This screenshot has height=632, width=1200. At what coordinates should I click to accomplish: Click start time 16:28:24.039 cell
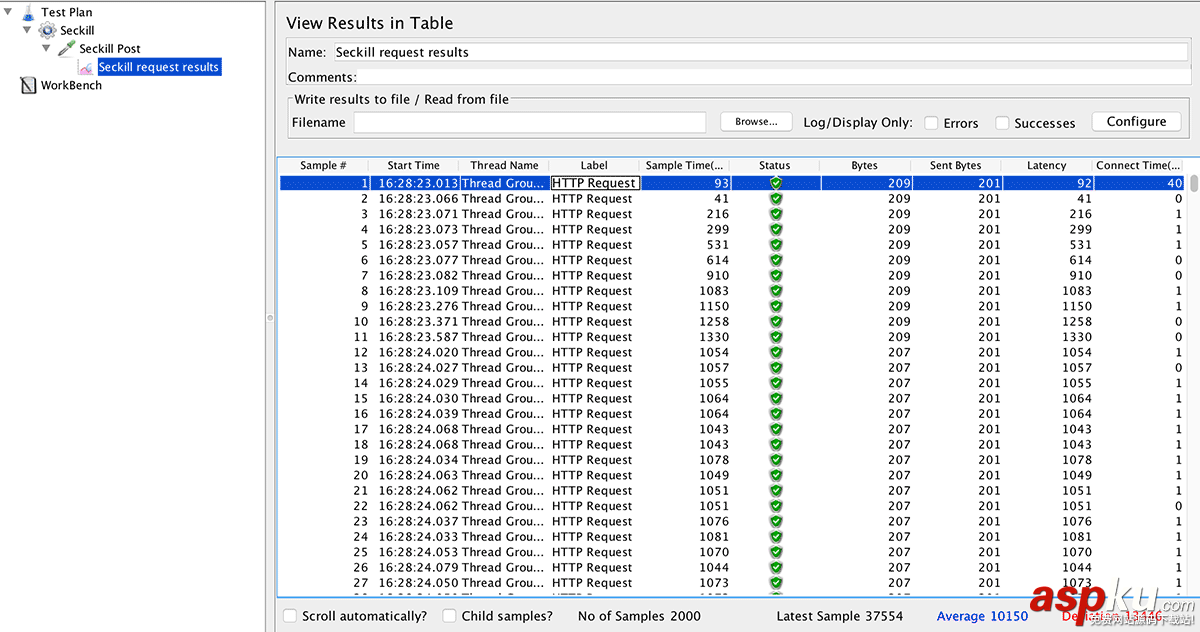point(418,414)
